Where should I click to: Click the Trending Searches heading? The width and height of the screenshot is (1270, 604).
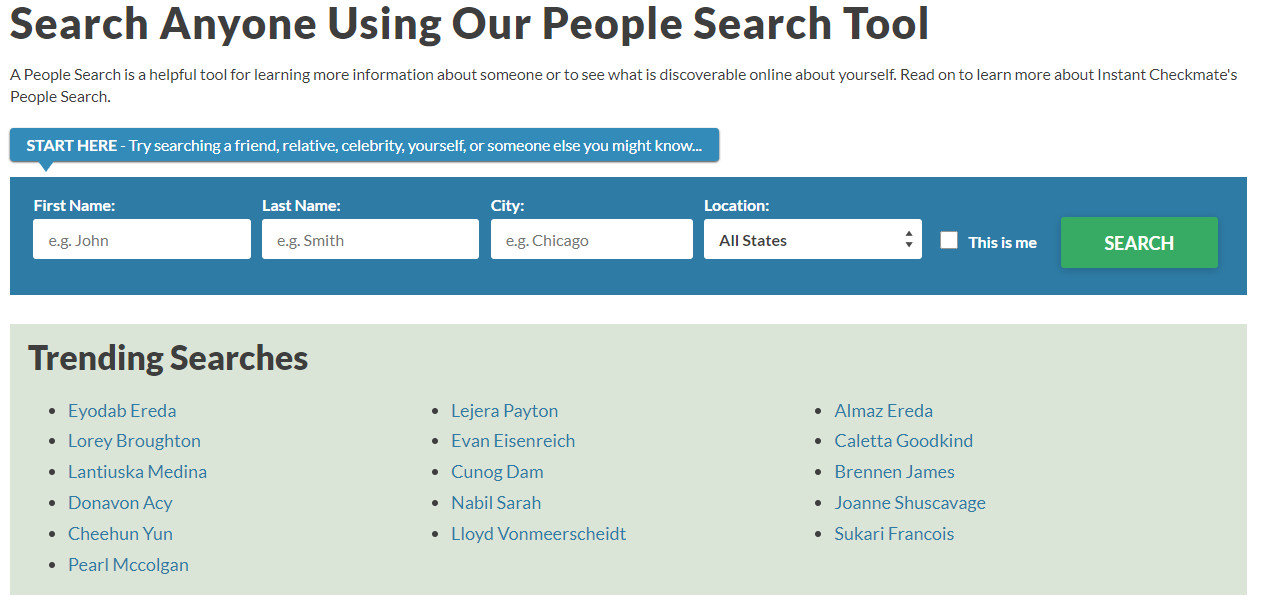[x=168, y=358]
